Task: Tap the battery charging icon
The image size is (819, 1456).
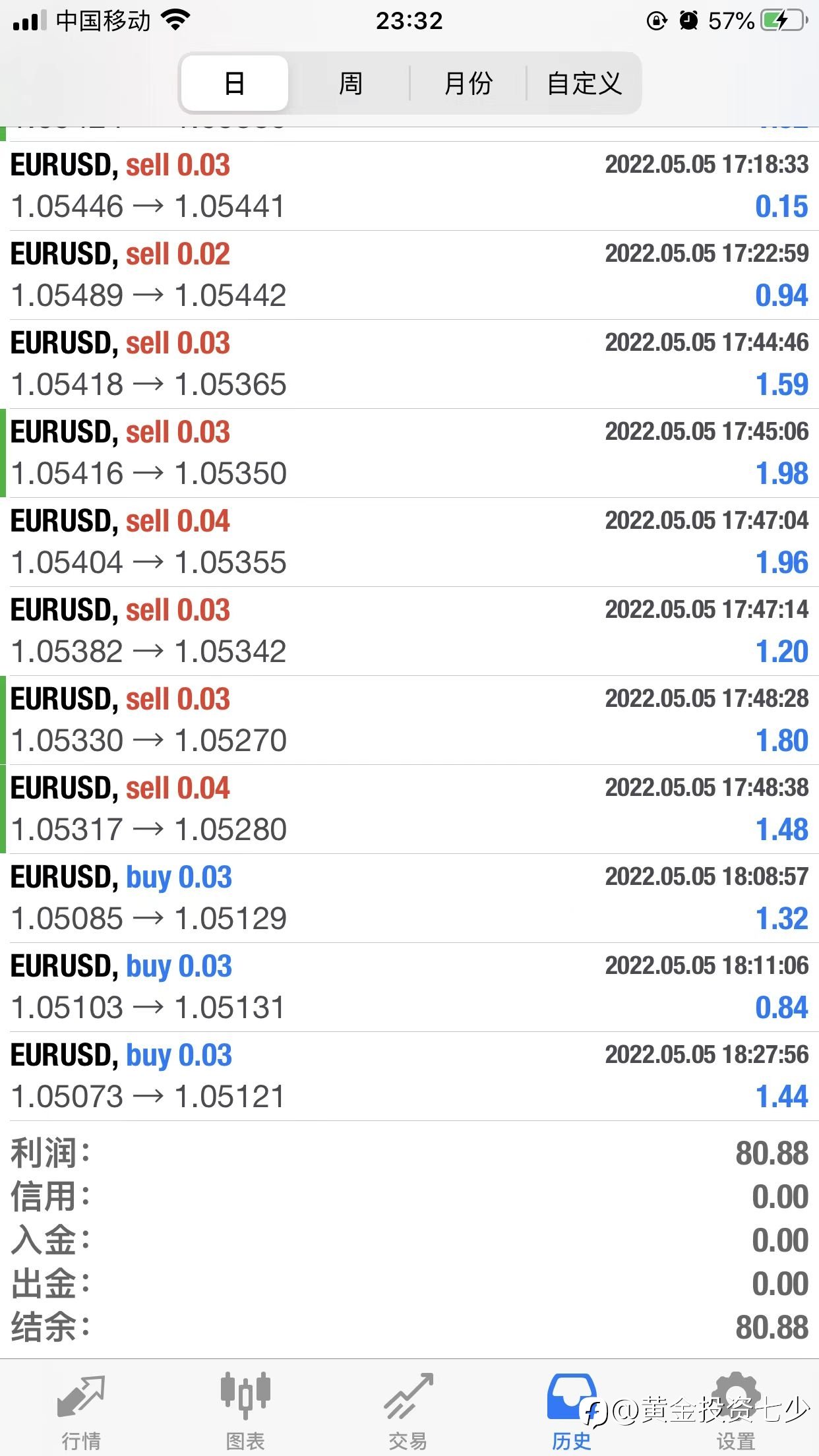Action: (x=785, y=20)
